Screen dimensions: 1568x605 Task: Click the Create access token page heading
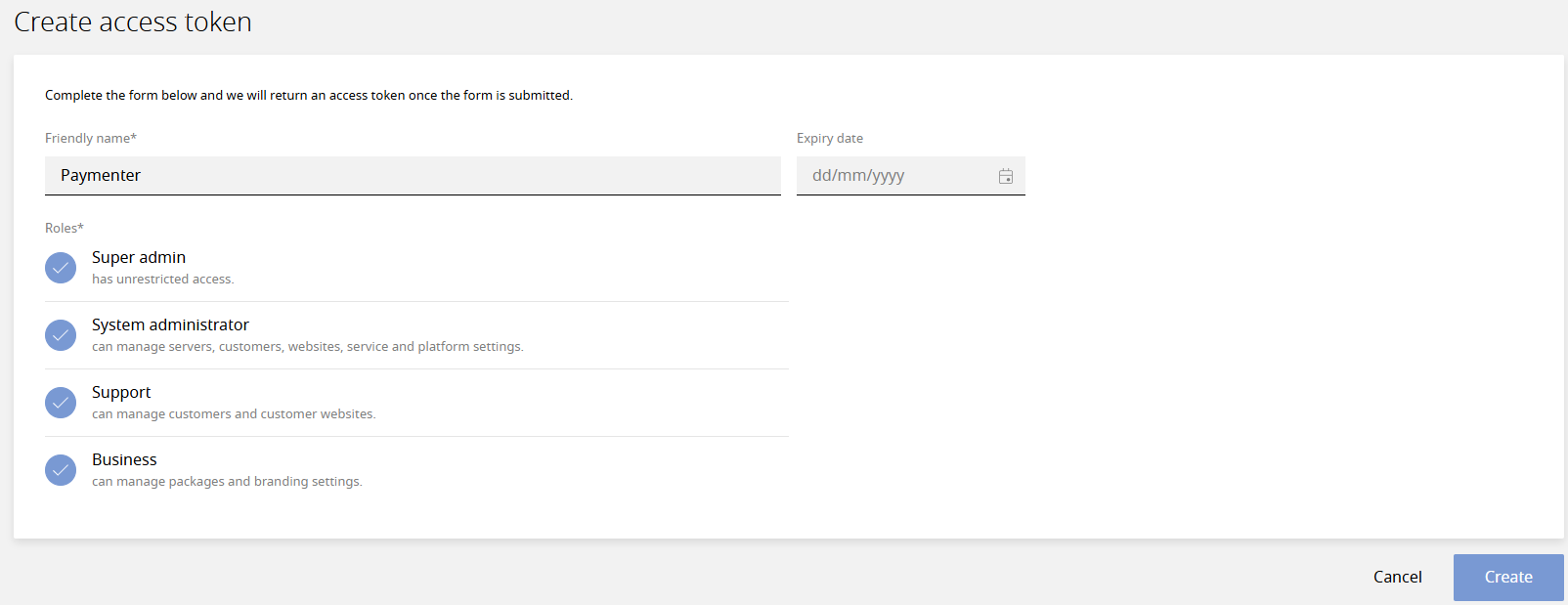tap(133, 22)
